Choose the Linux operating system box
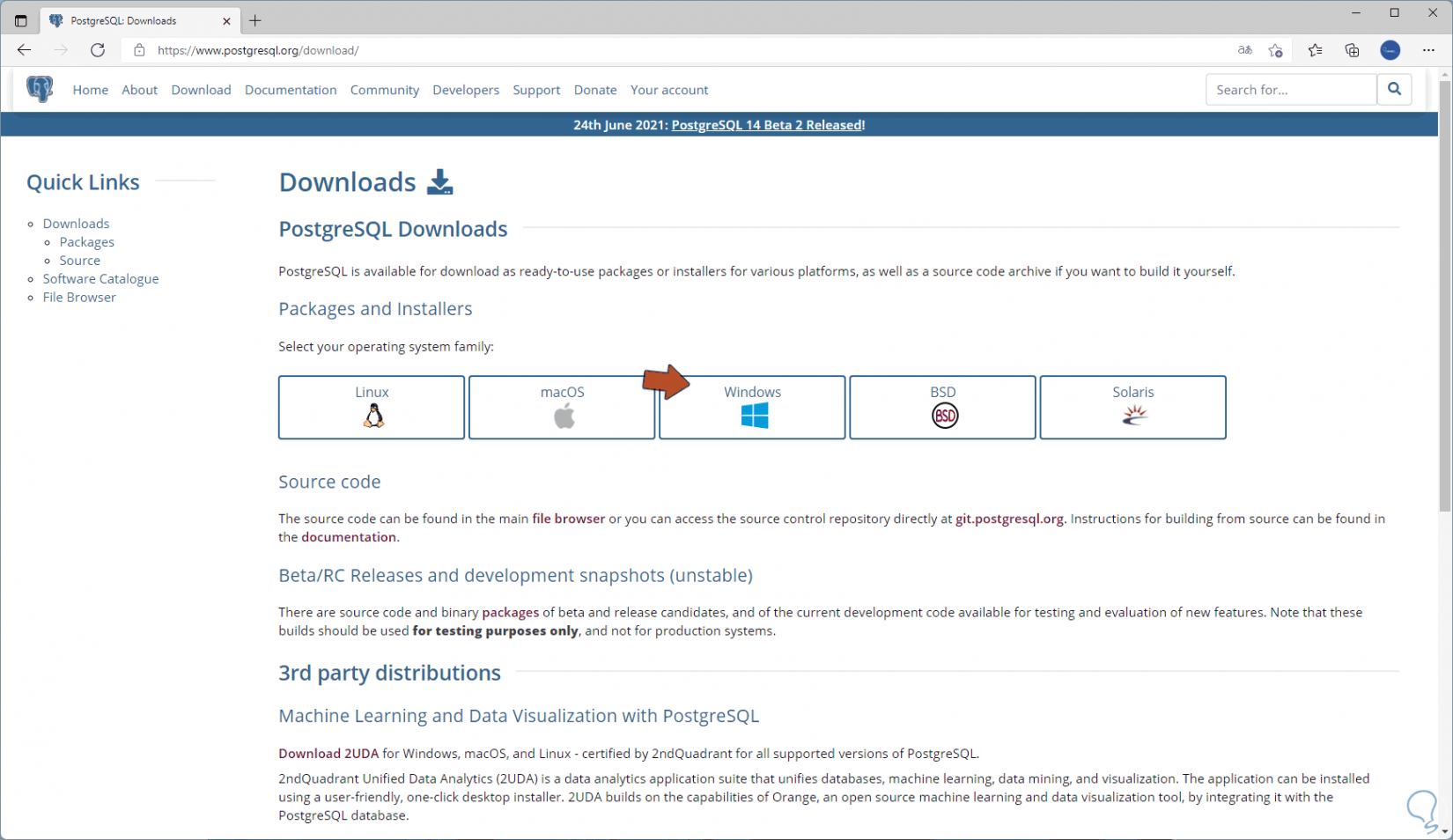 point(372,408)
